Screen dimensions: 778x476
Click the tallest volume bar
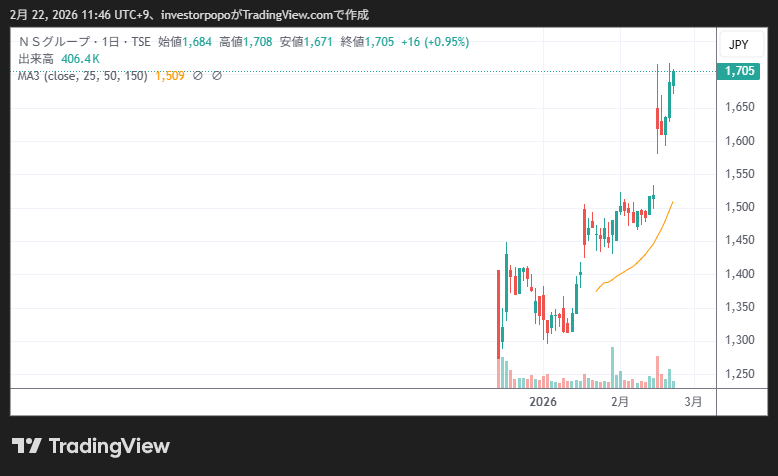pos(613,367)
